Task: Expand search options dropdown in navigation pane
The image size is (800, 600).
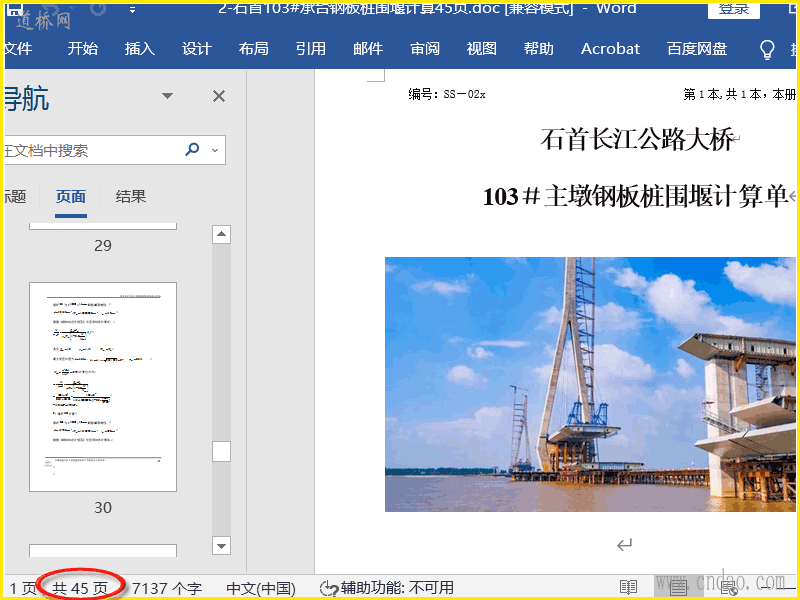Action: coord(214,150)
